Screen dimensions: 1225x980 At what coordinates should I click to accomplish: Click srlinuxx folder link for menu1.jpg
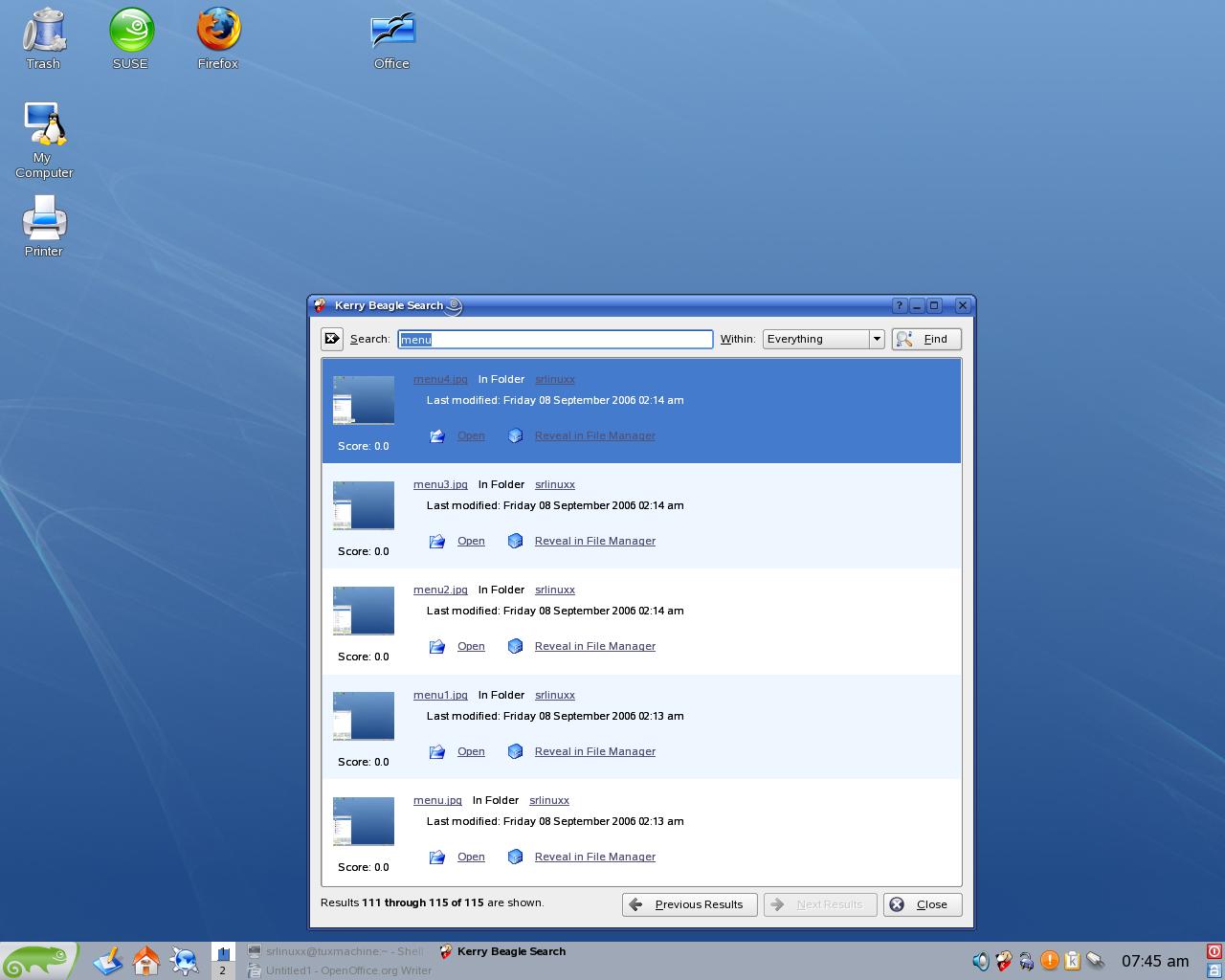pos(555,695)
